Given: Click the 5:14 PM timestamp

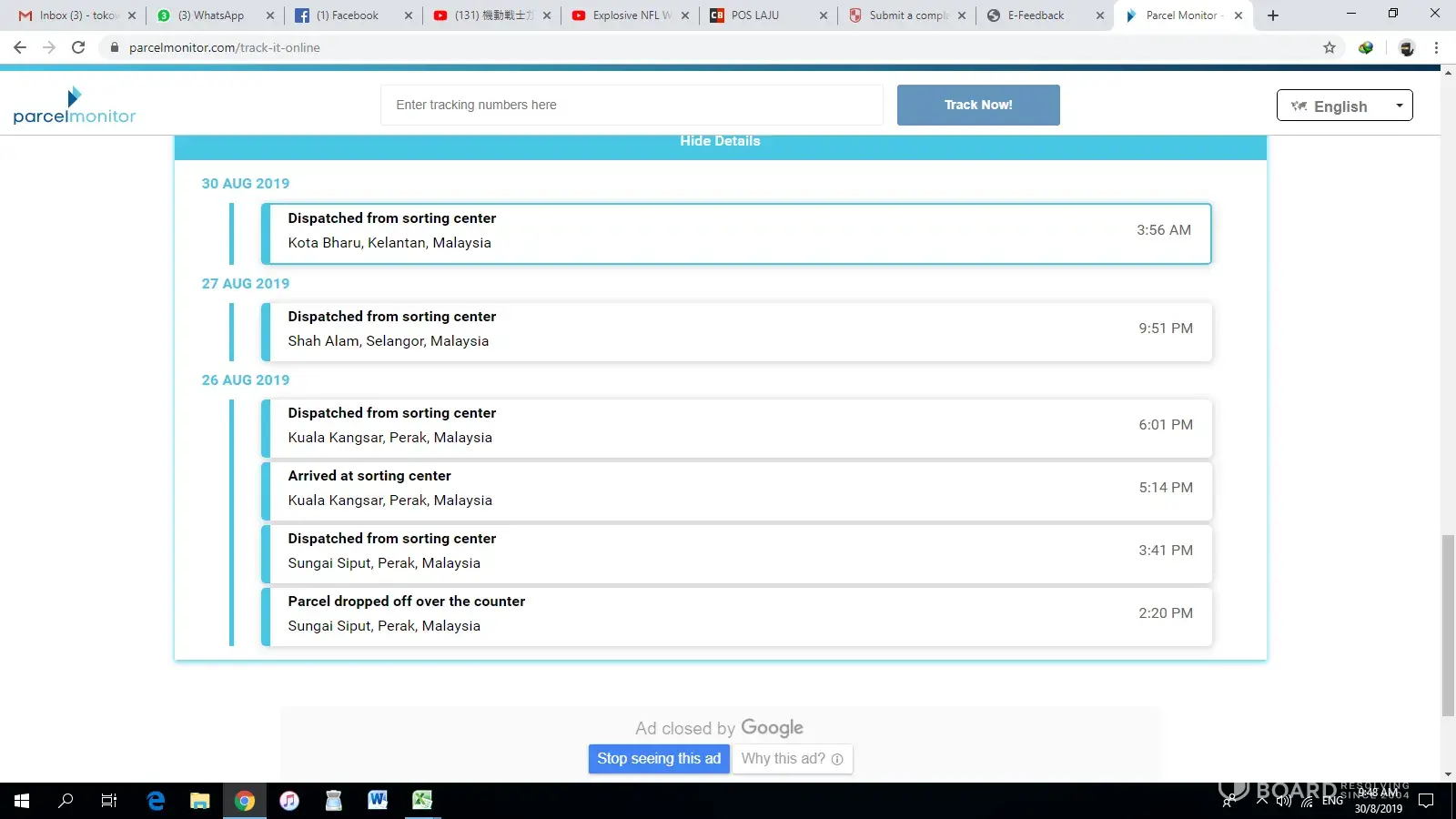Looking at the screenshot, I should click(x=1166, y=488).
